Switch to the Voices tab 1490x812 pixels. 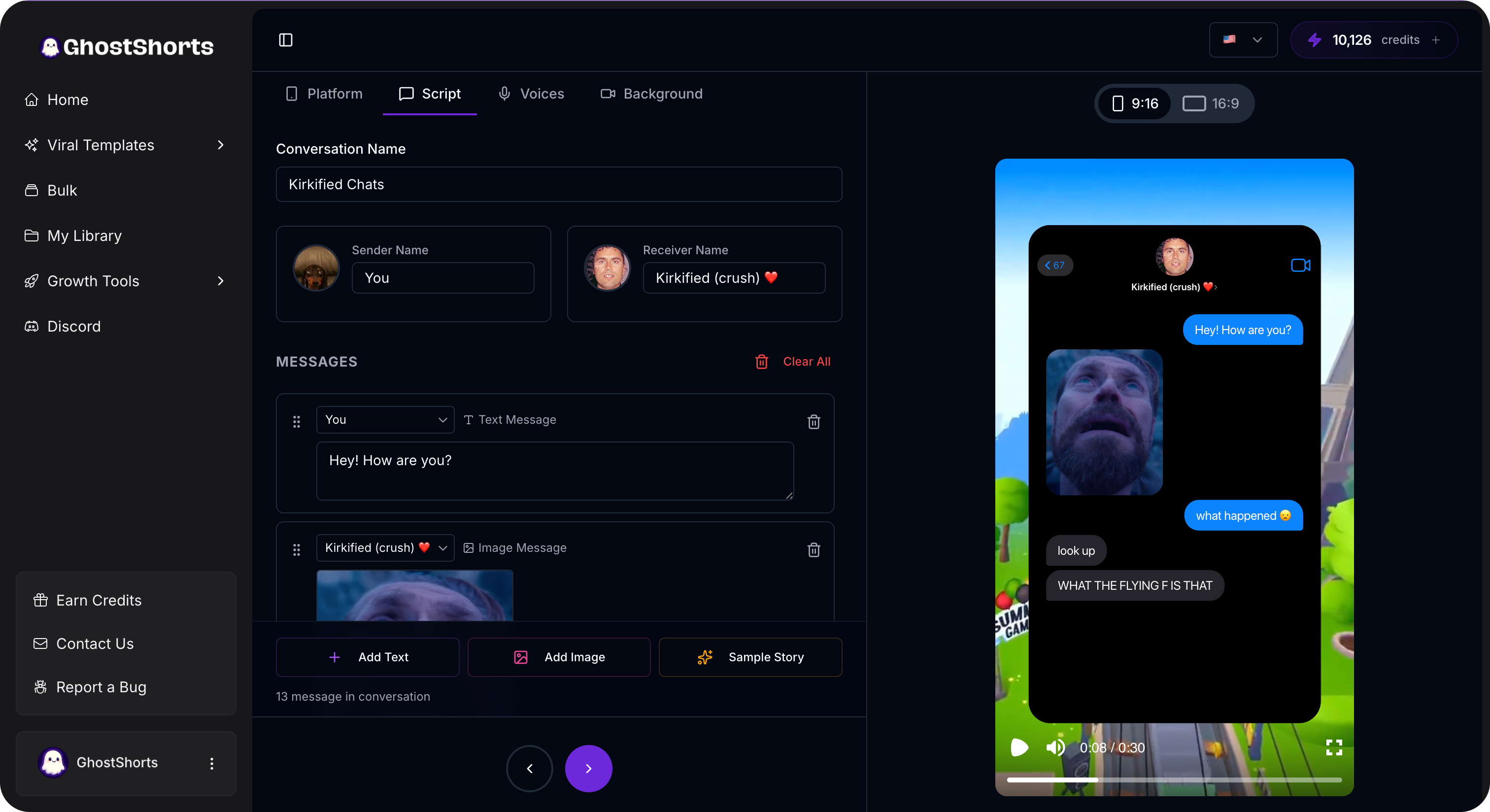(x=531, y=94)
